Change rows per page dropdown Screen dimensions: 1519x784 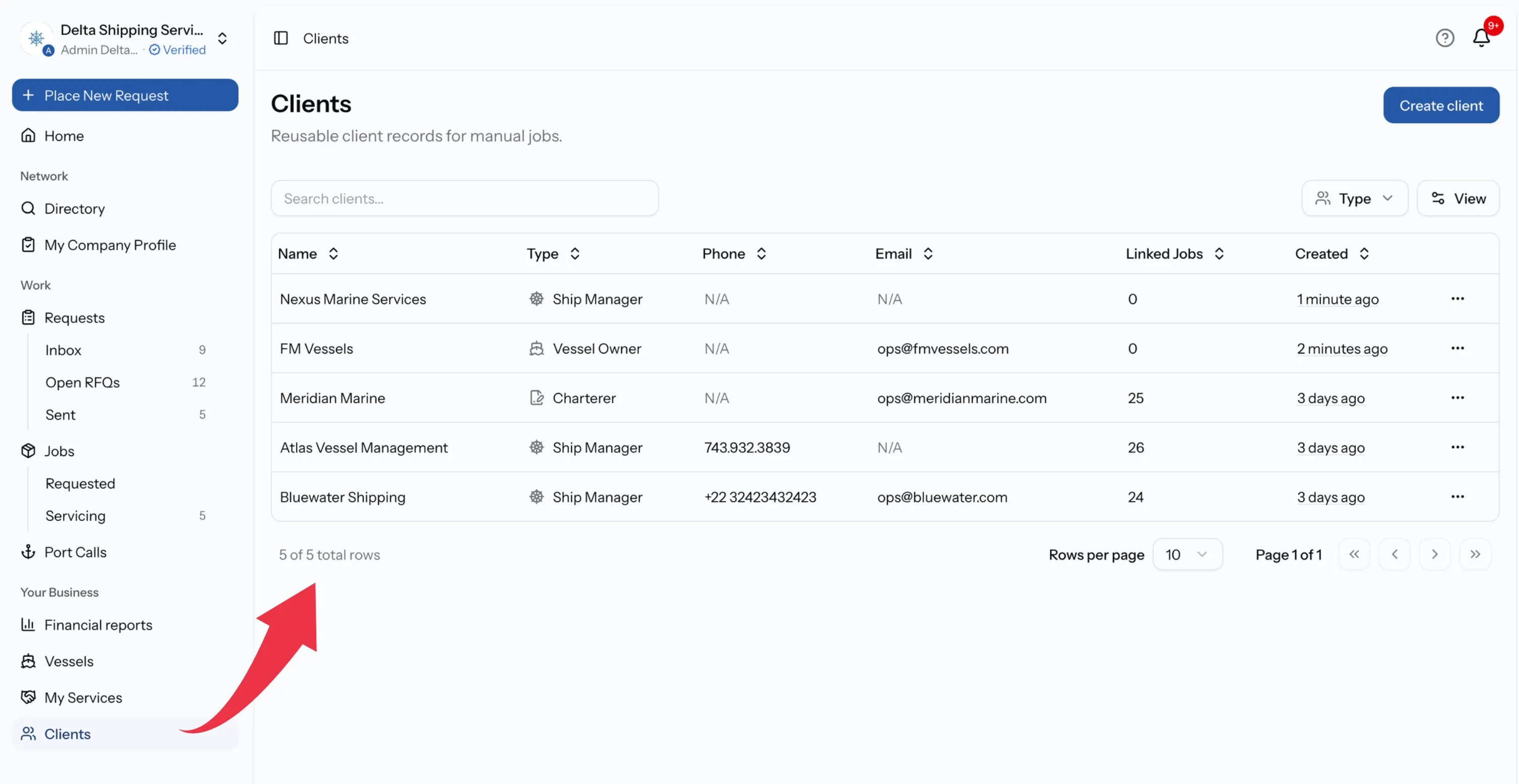(x=1187, y=555)
